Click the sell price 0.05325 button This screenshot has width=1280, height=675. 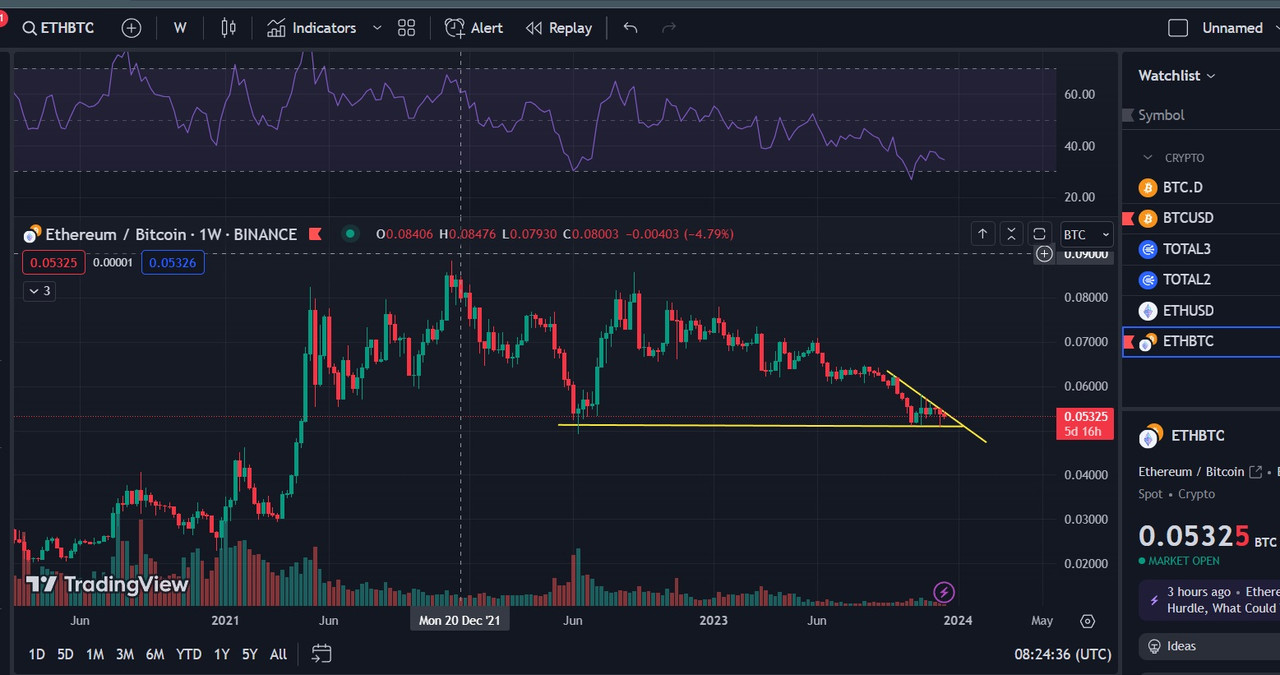pos(53,263)
